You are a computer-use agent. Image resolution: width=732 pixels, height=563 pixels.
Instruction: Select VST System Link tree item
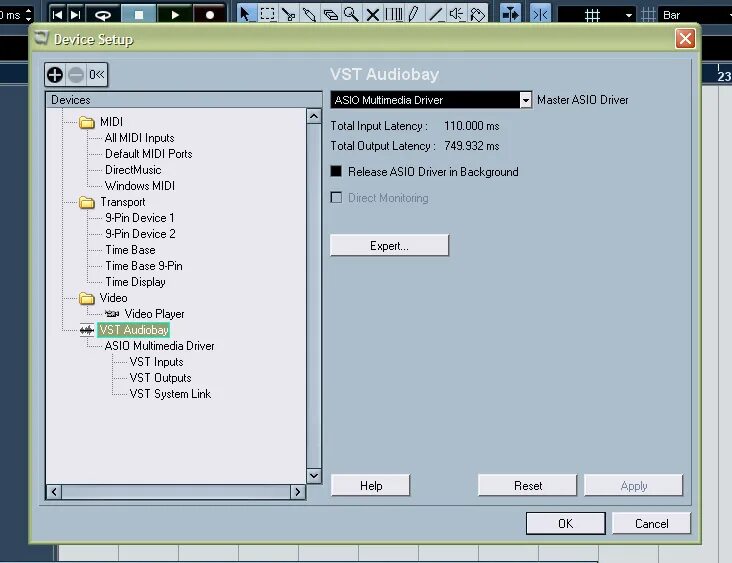point(170,394)
